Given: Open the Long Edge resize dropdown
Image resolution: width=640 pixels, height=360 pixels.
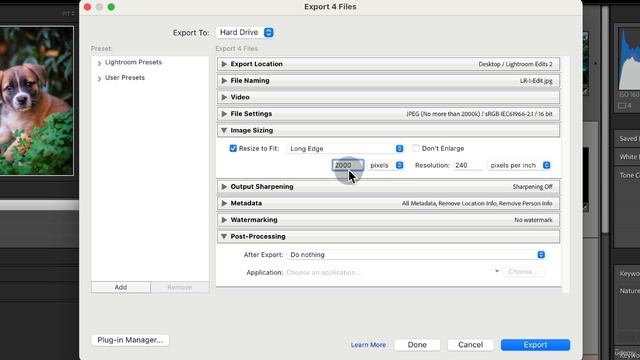Looking at the screenshot, I should pos(346,149).
